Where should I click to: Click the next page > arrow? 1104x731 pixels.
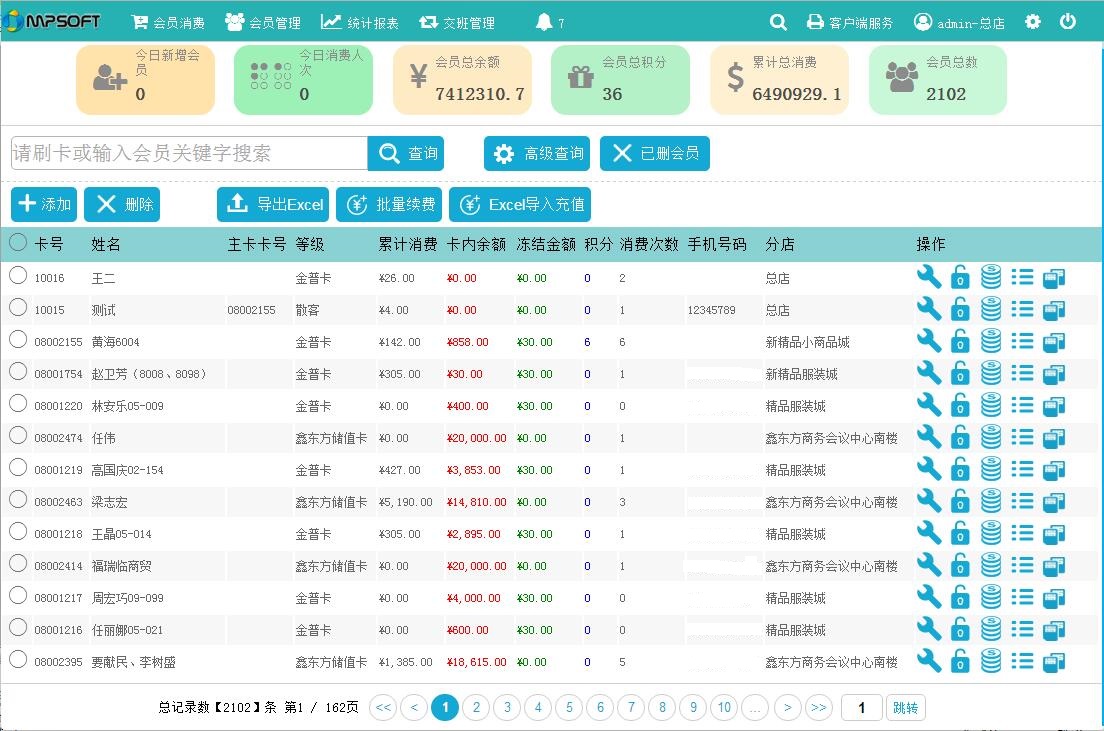coord(788,707)
